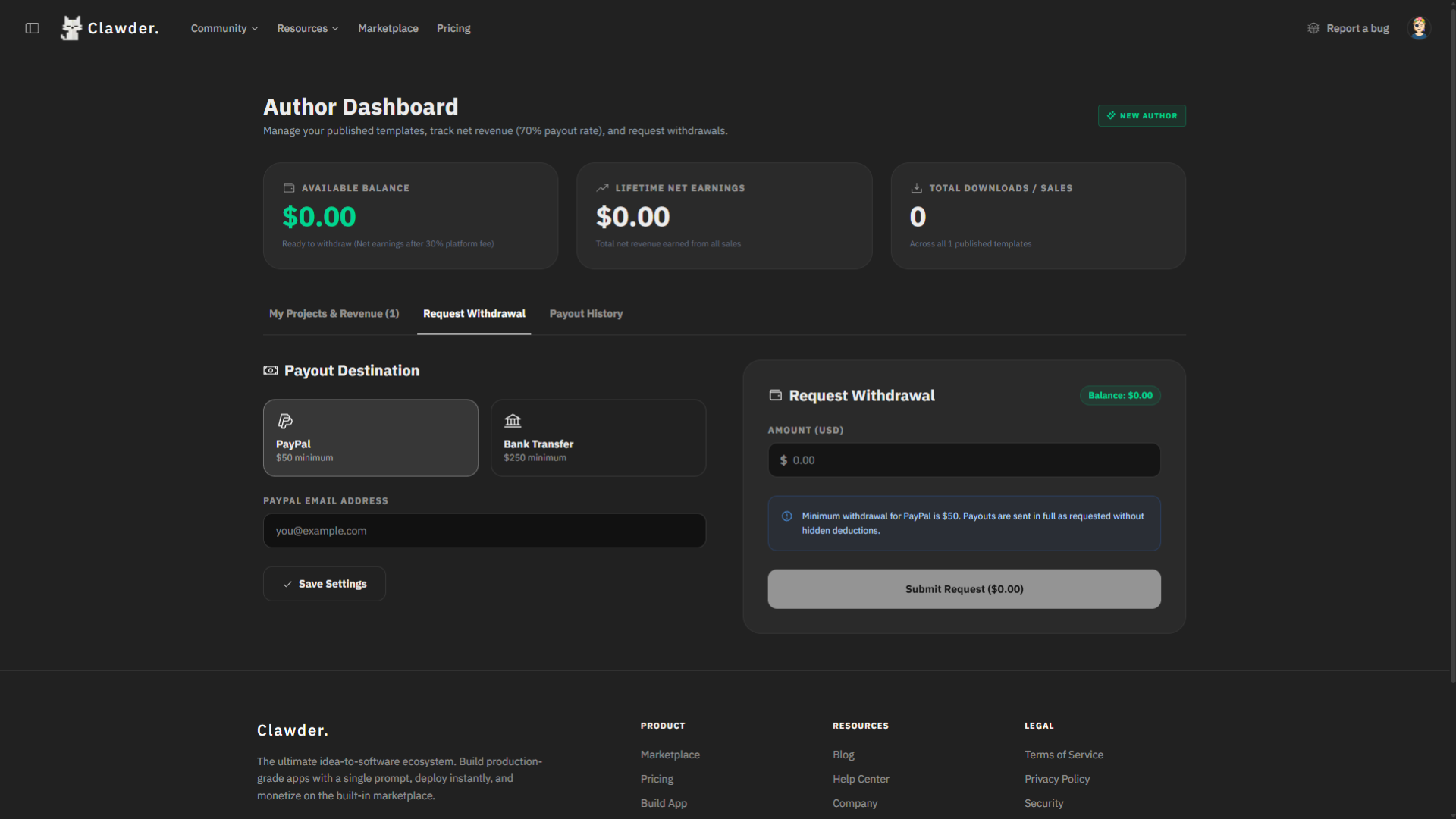Click the New Author badge icon
The width and height of the screenshot is (1456, 819).
[x=1111, y=116]
